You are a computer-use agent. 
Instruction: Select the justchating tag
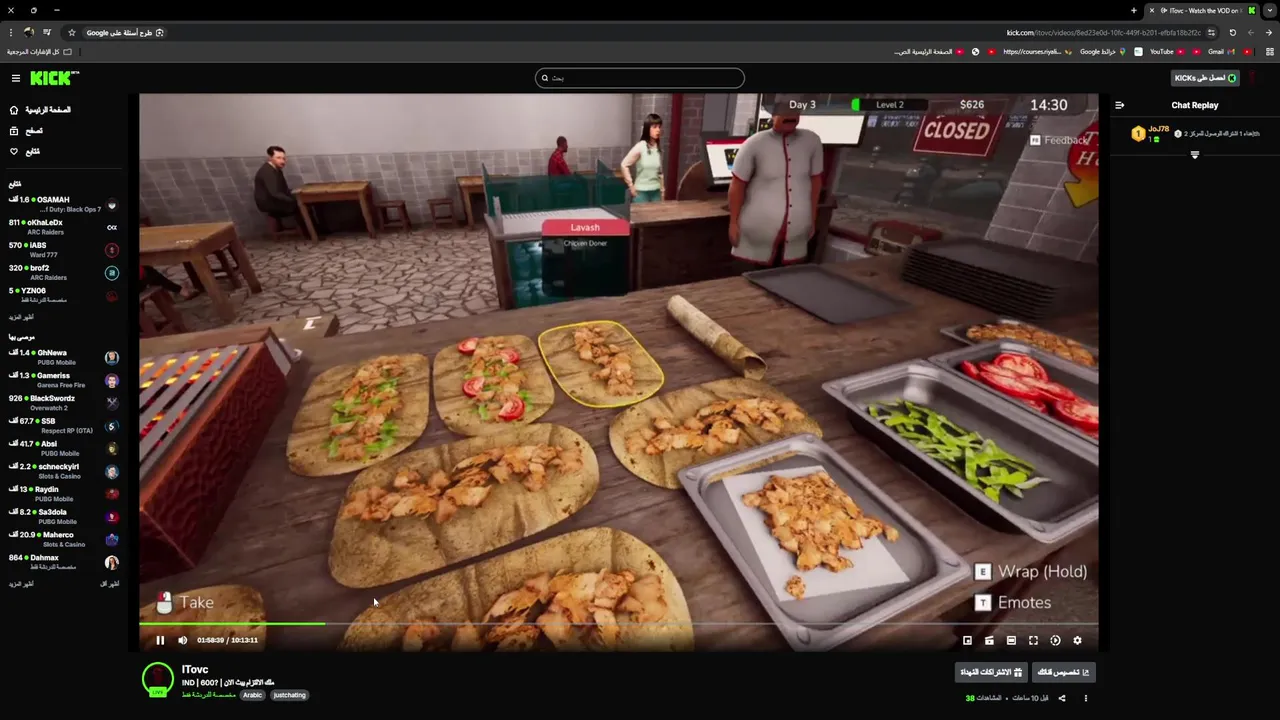[289, 695]
